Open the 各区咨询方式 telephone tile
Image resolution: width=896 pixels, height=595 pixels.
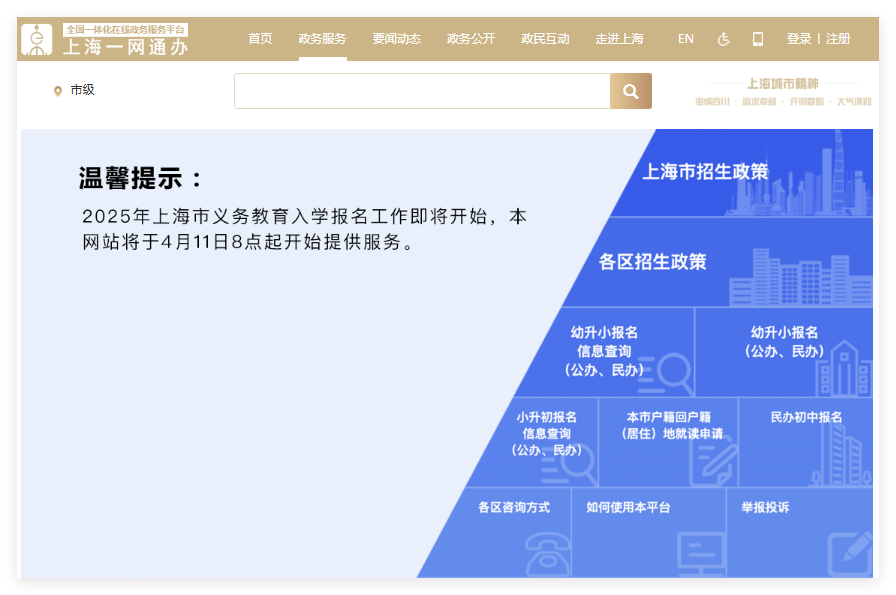(514, 532)
